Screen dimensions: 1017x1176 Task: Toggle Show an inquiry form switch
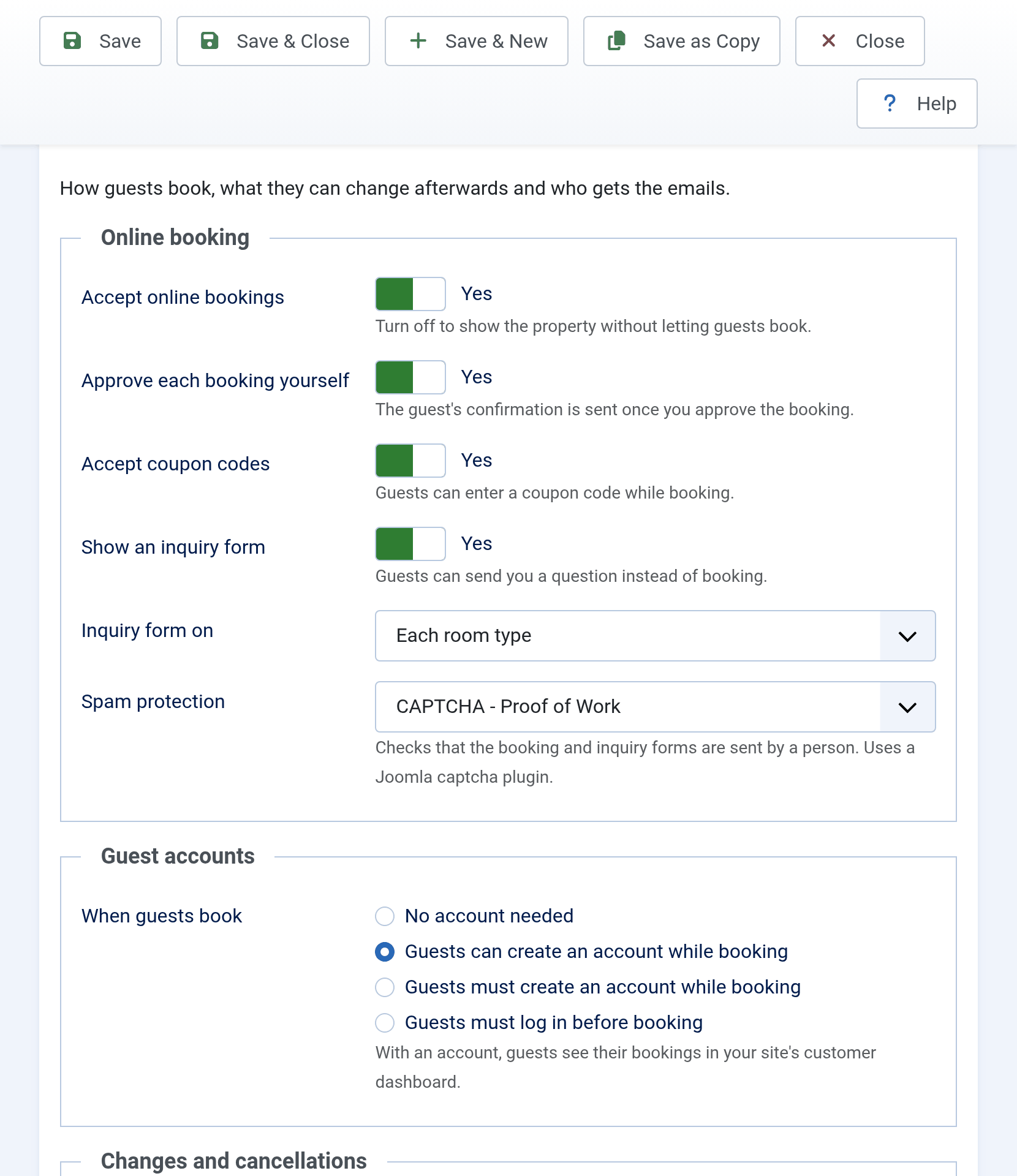pos(410,544)
